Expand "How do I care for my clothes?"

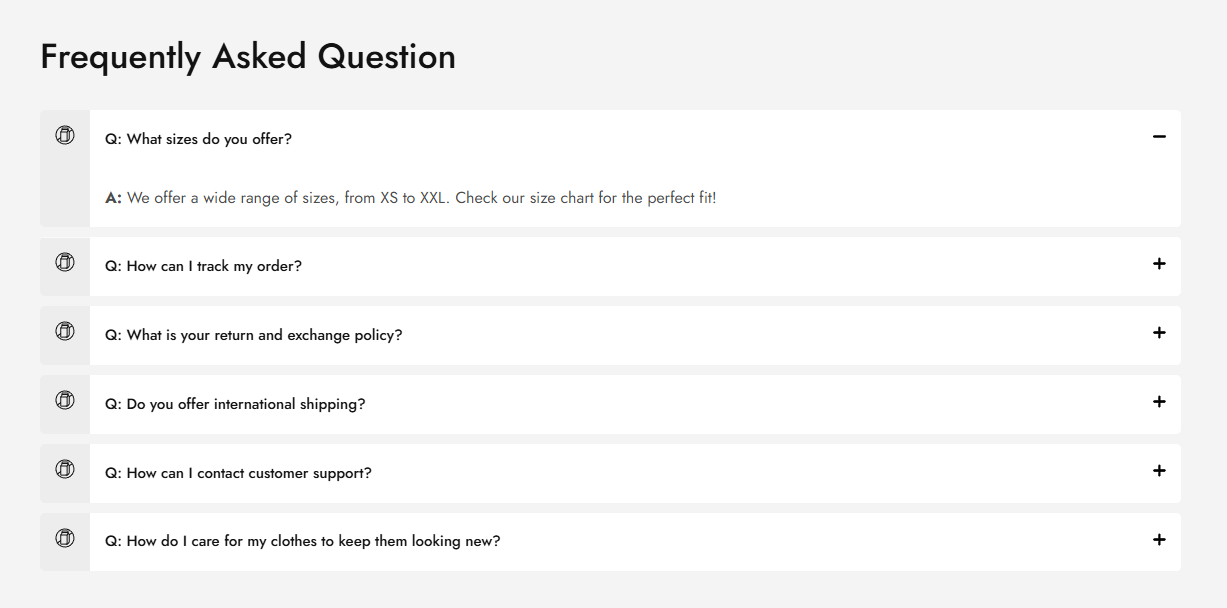point(1159,540)
